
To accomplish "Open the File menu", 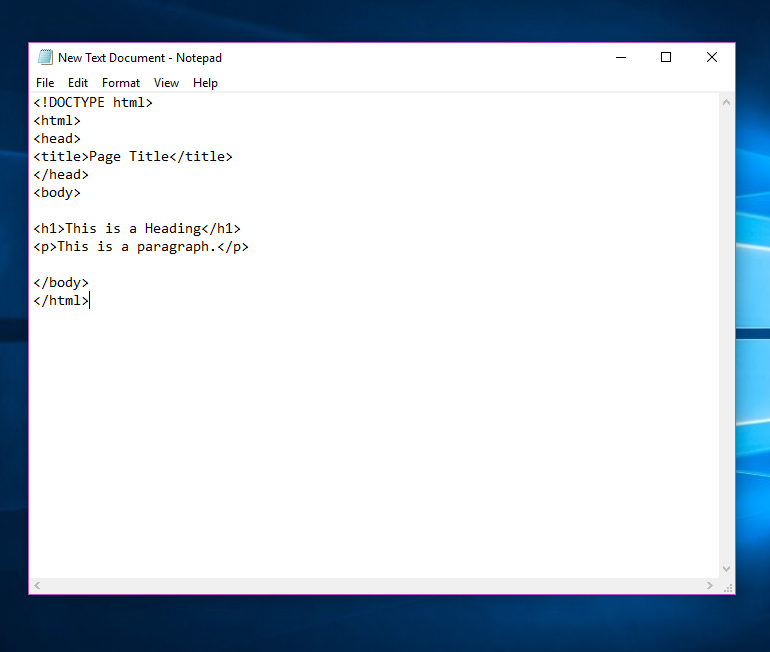I will [x=45, y=83].
